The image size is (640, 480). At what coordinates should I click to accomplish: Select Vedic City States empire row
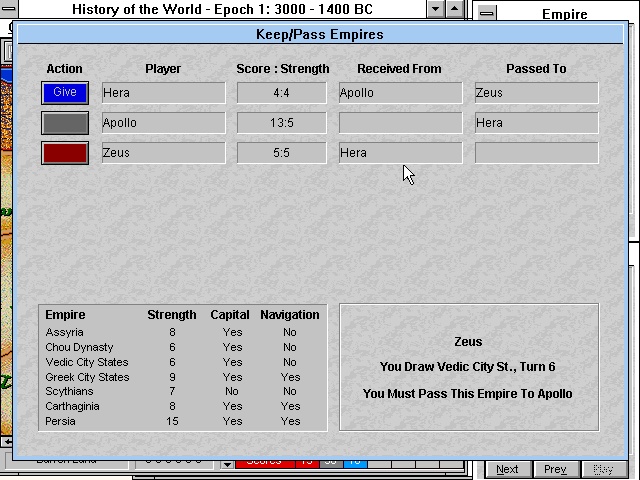pyautogui.click(x=182, y=362)
